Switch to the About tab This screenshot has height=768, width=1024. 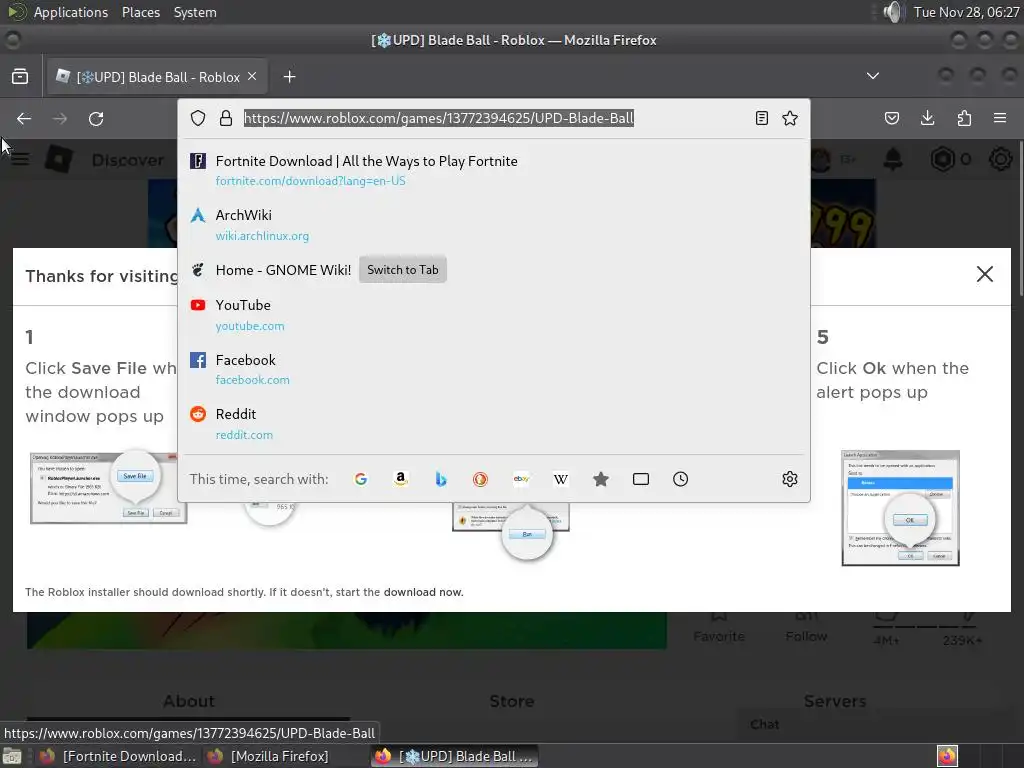pyautogui.click(x=189, y=701)
